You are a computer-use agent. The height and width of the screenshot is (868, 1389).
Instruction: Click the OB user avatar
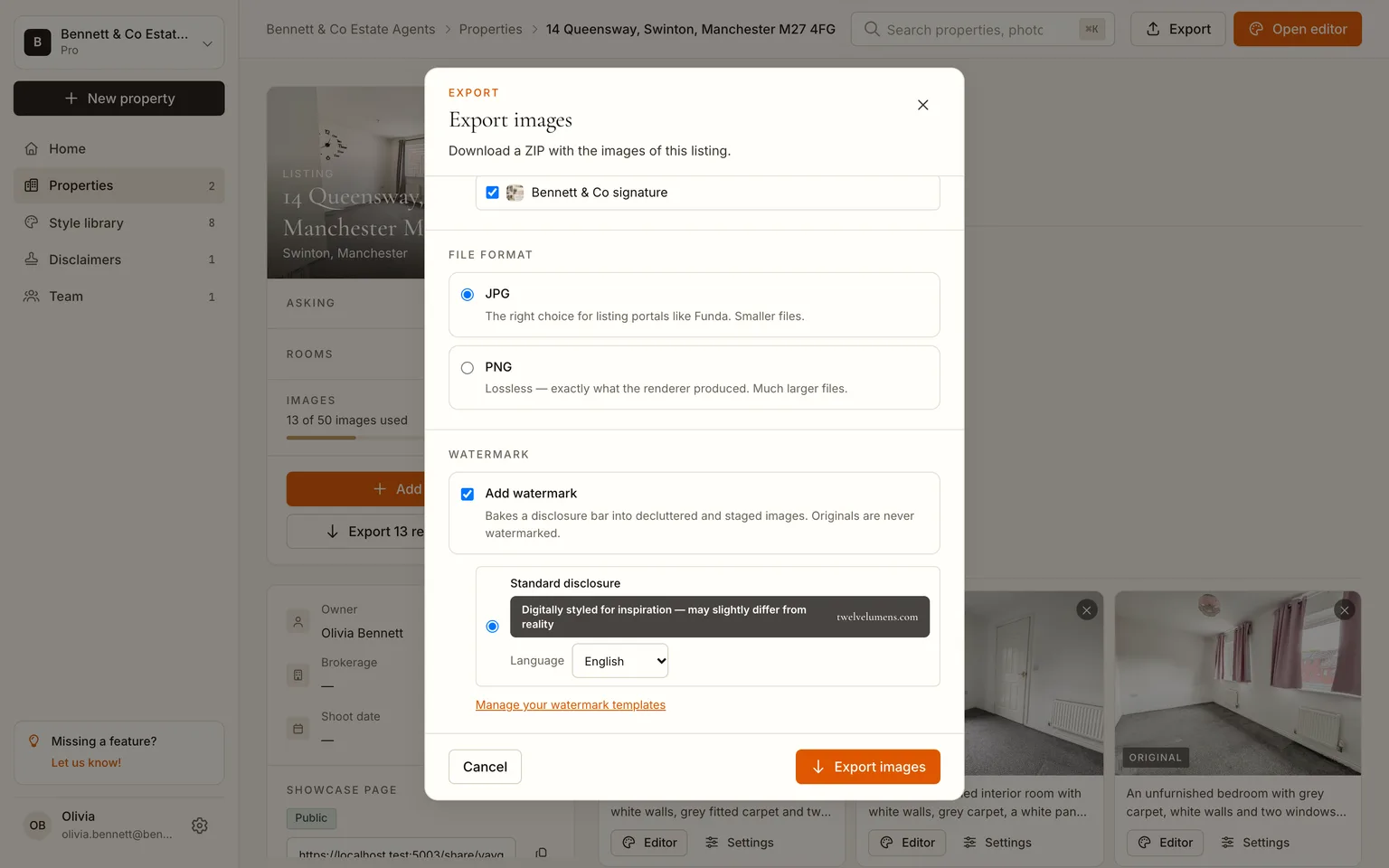[37, 825]
